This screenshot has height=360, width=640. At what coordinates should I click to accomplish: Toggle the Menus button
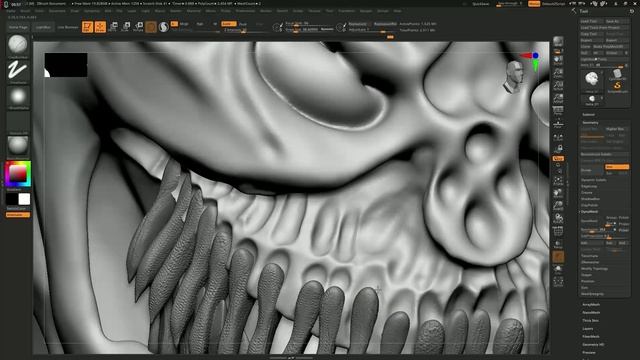point(534,4)
